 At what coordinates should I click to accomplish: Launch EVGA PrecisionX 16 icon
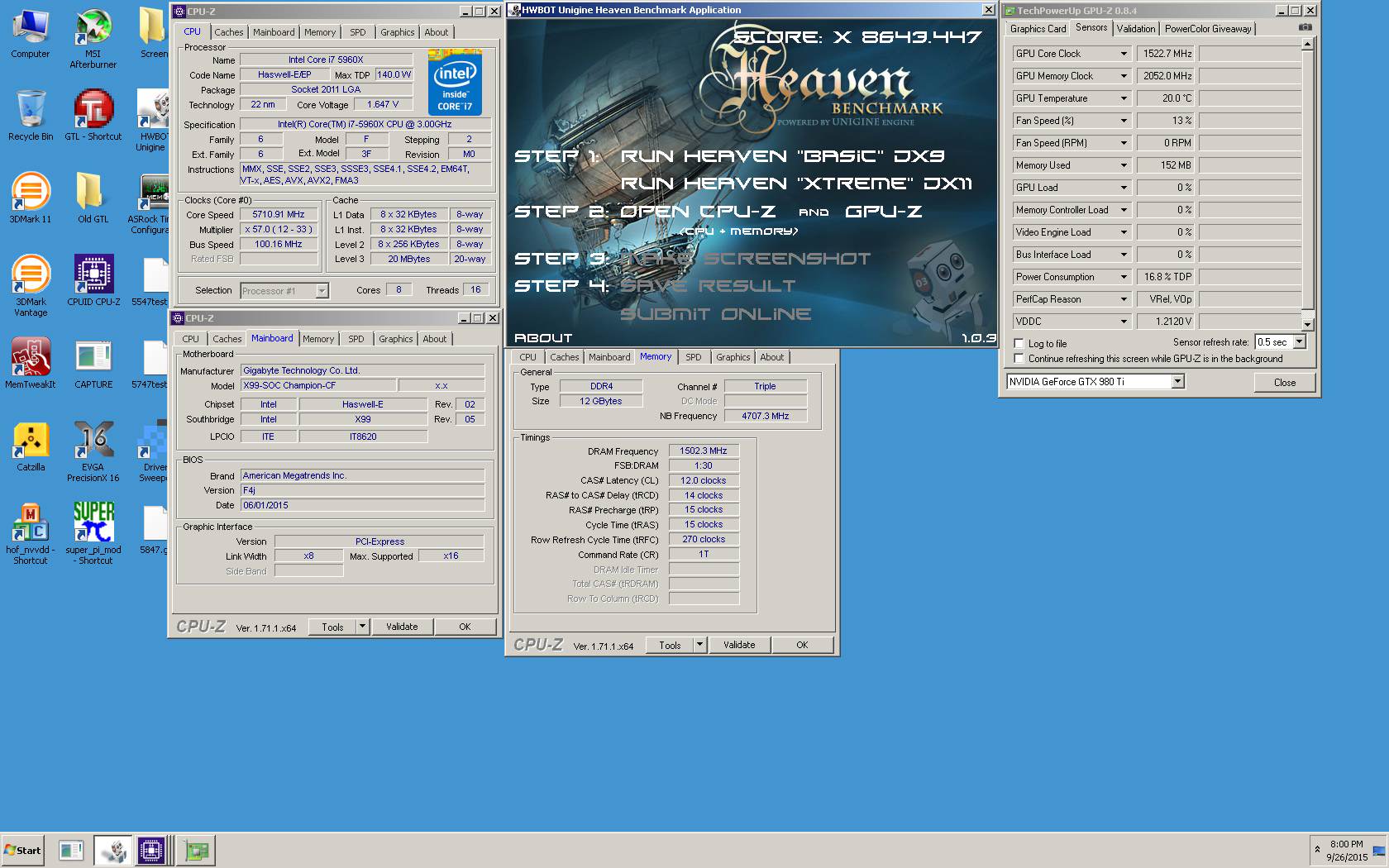tap(93, 451)
